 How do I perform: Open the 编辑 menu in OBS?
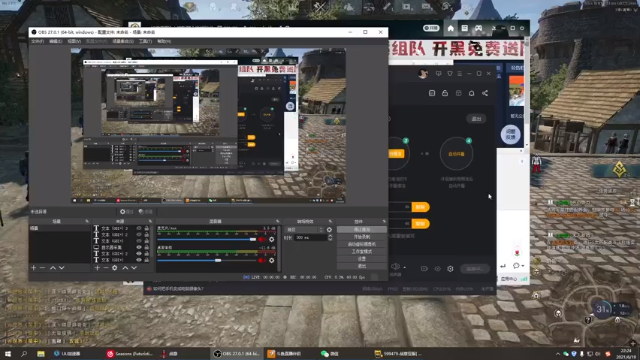tap(56, 41)
